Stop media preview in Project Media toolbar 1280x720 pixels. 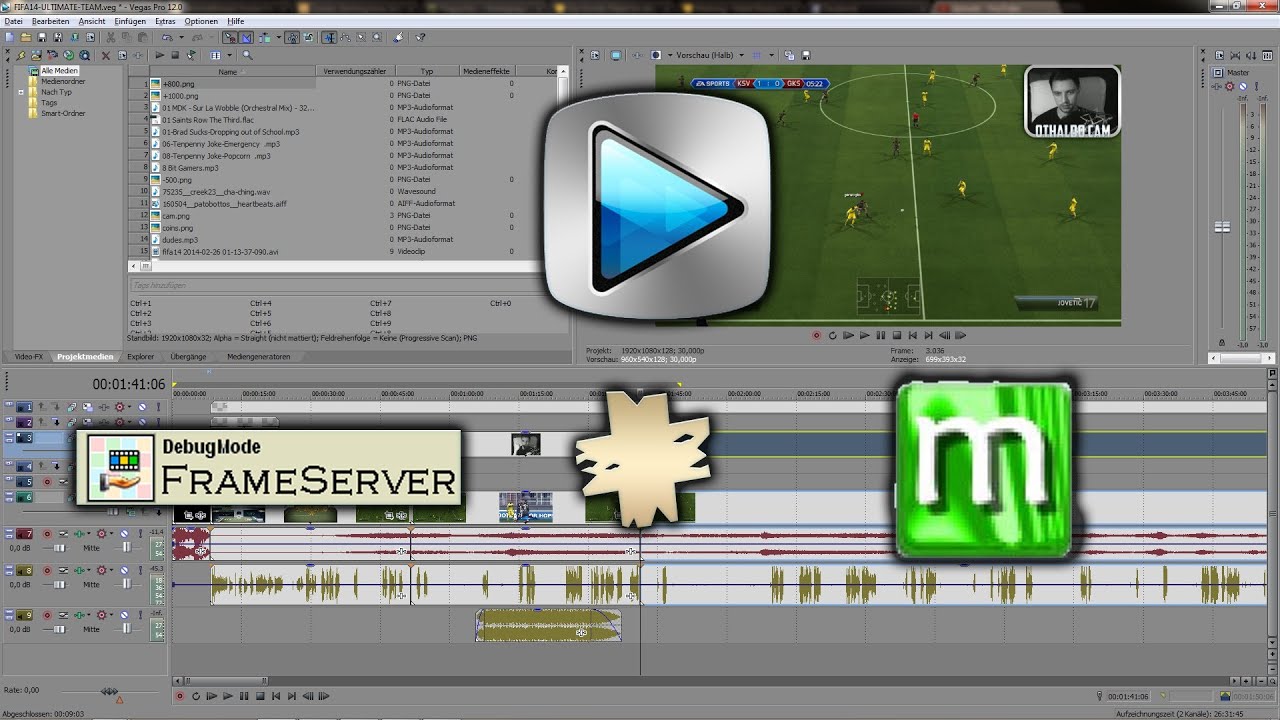[x=175, y=55]
